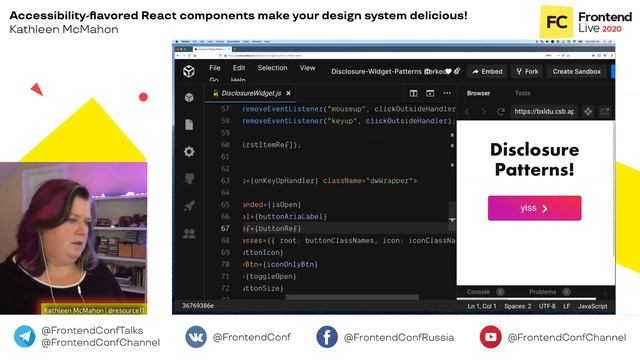Viewport: 640px width, 360px height.
Task: Change encoding via UTF-8 status entry
Action: pyautogui.click(x=547, y=306)
